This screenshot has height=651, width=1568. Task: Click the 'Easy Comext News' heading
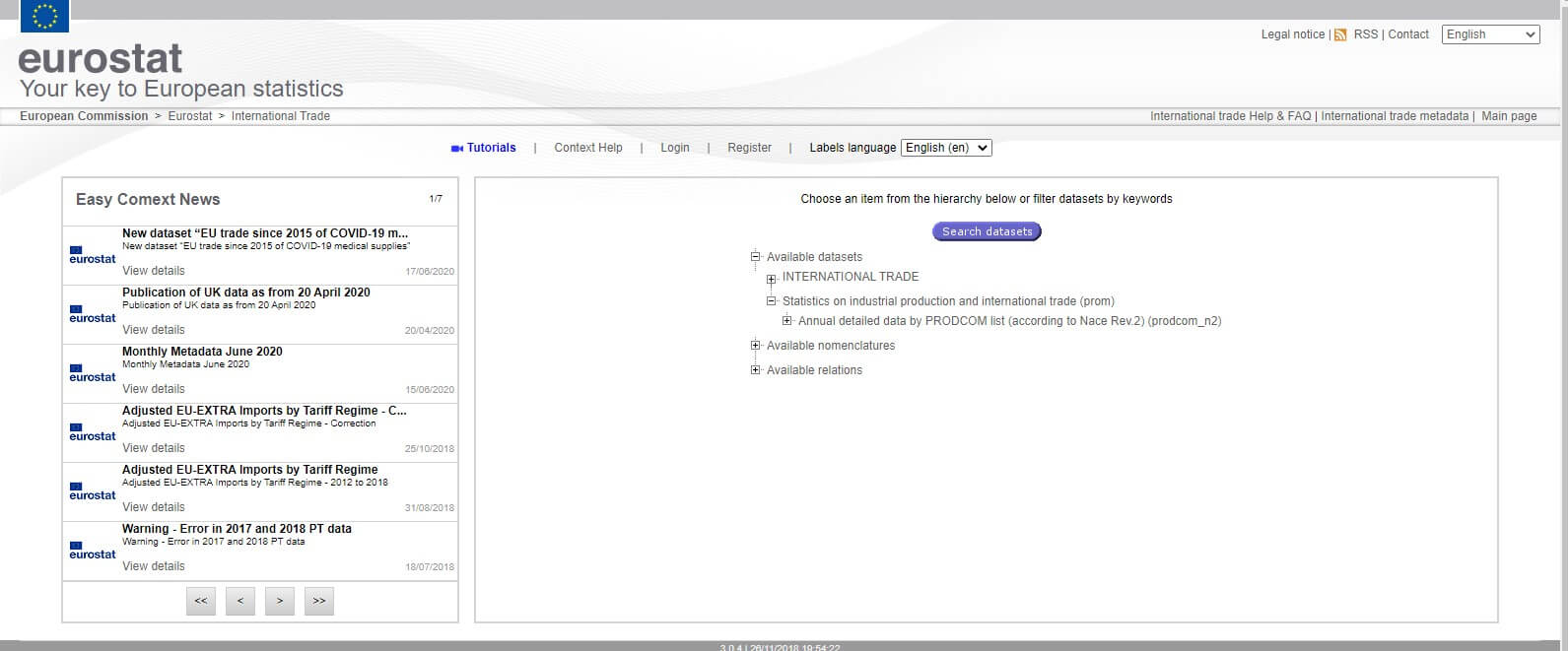pyautogui.click(x=148, y=199)
